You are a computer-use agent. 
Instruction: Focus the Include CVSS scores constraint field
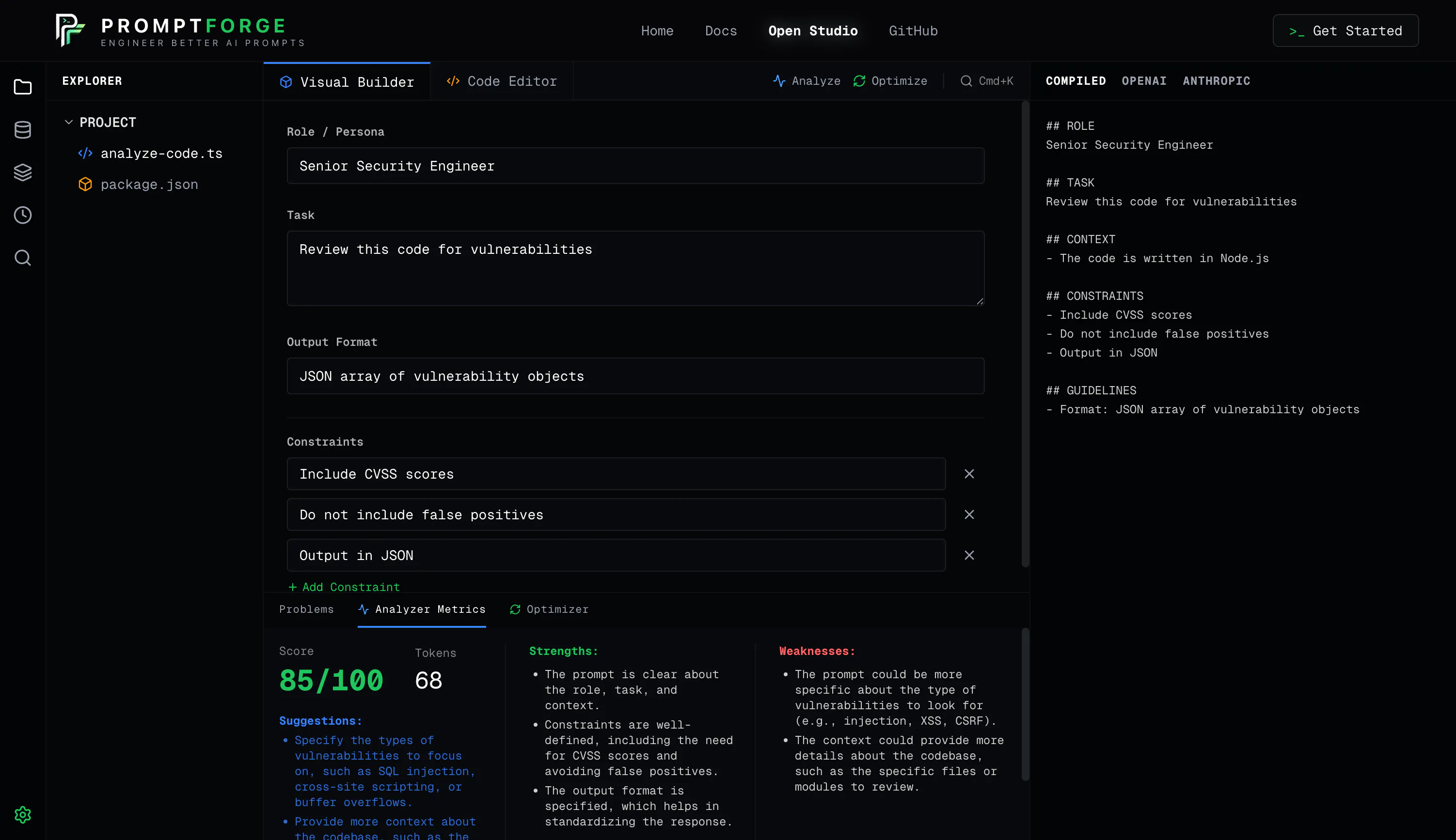click(x=616, y=474)
